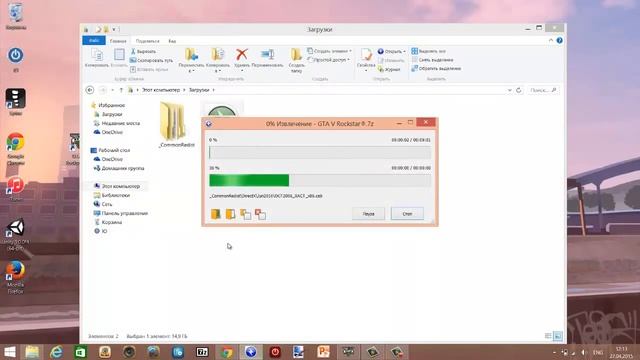
Task: Open PowerPoint from the taskbar
Action: (x=323, y=352)
